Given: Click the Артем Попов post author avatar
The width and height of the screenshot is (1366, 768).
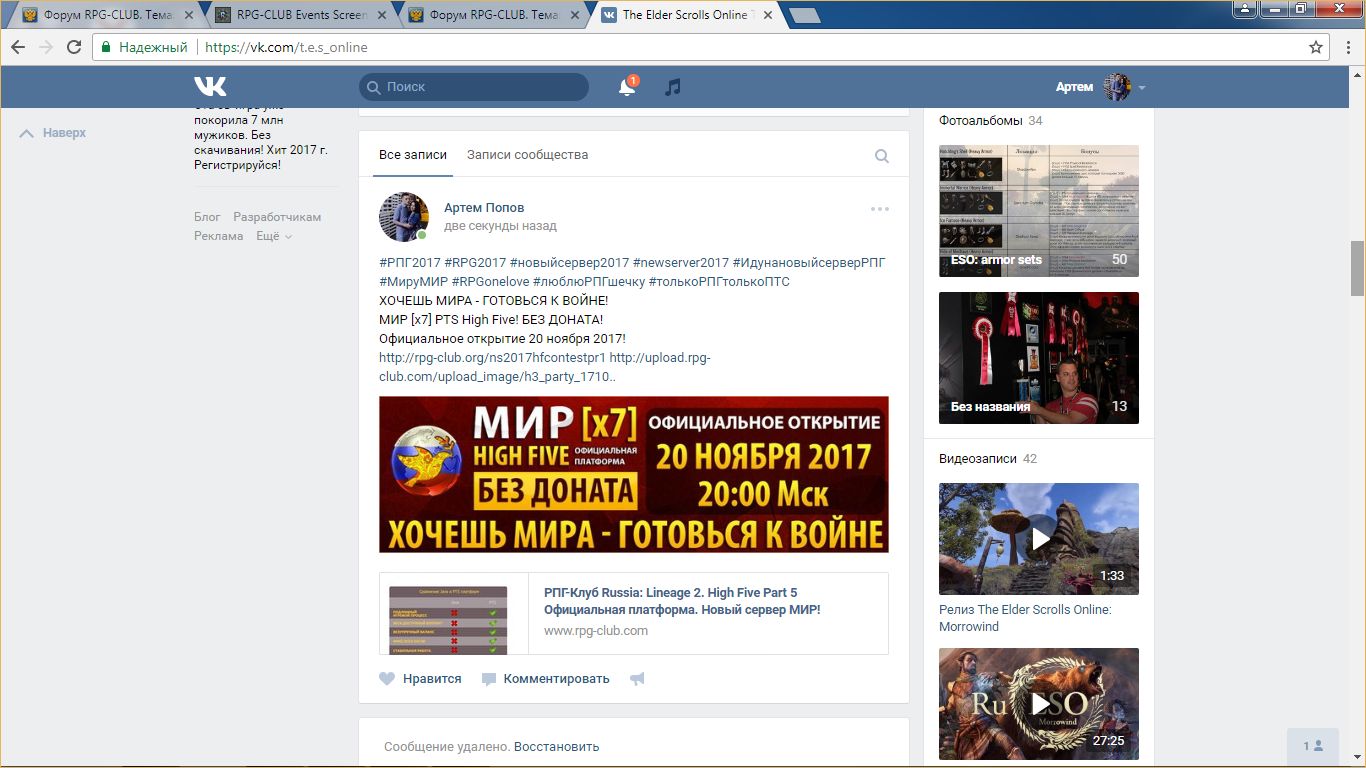Looking at the screenshot, I should click(x=404, y=217).
